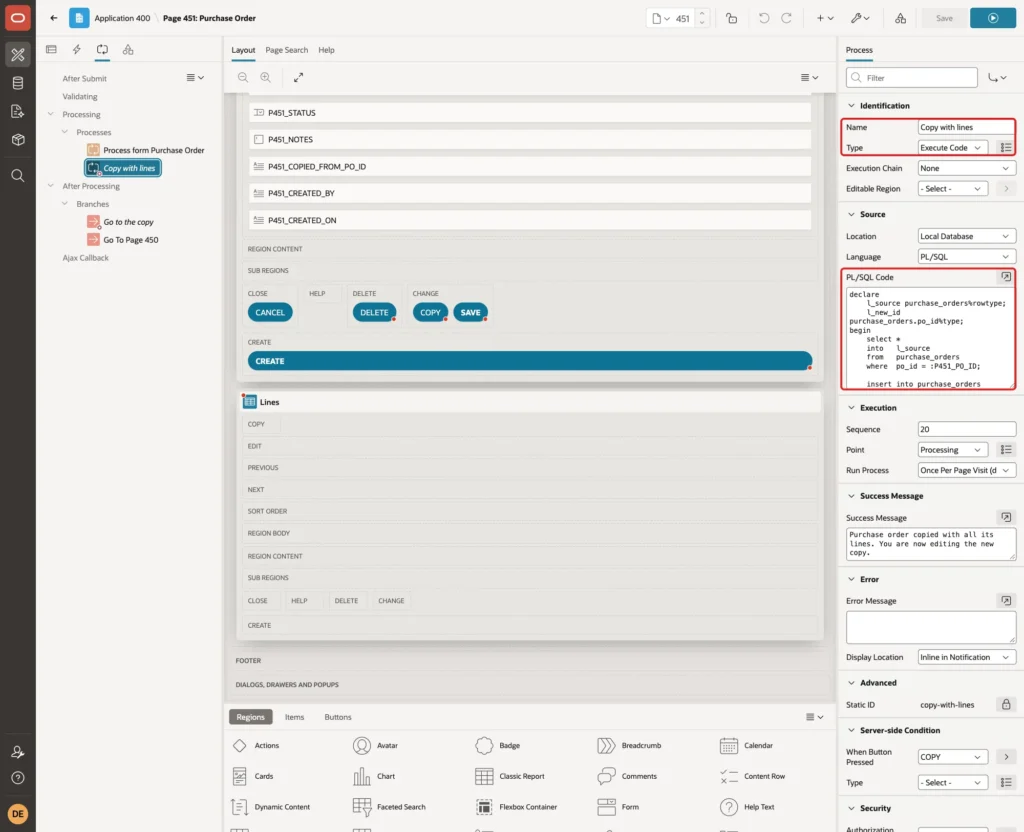Select the CANCEL button in layout
This screenshot has width=1024, height=832.
[x=270, y=312]
